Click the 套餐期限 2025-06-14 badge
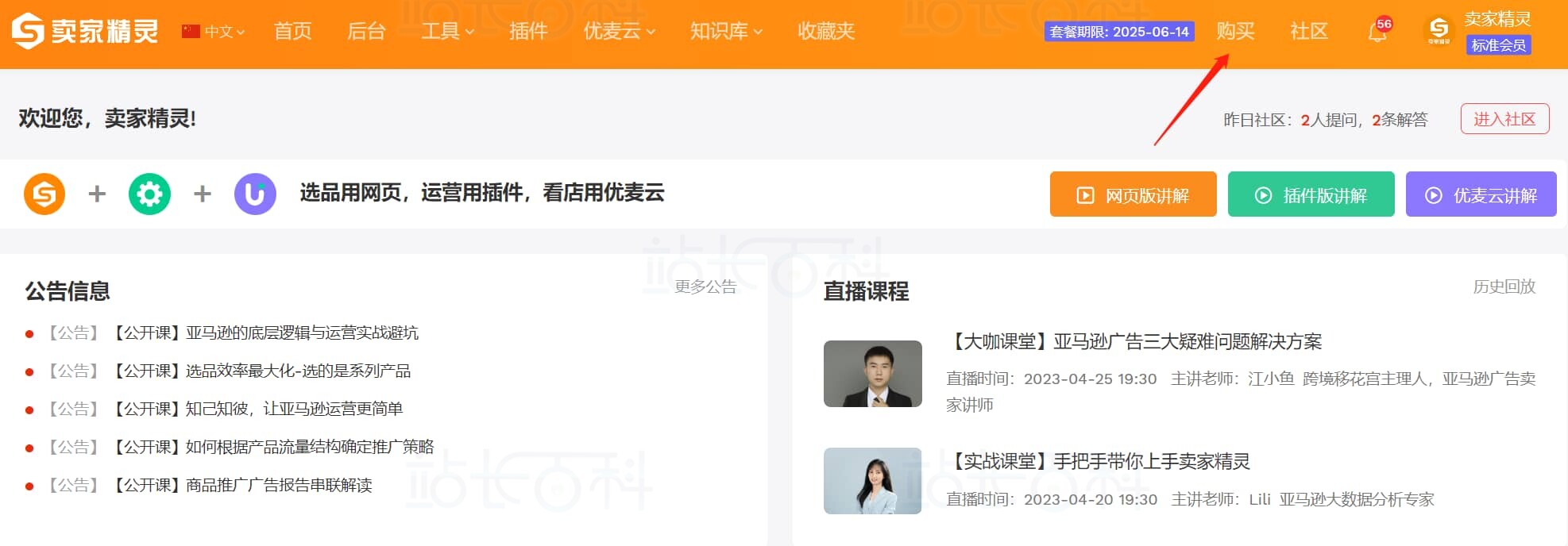1568x546 pixels. 1119,32
